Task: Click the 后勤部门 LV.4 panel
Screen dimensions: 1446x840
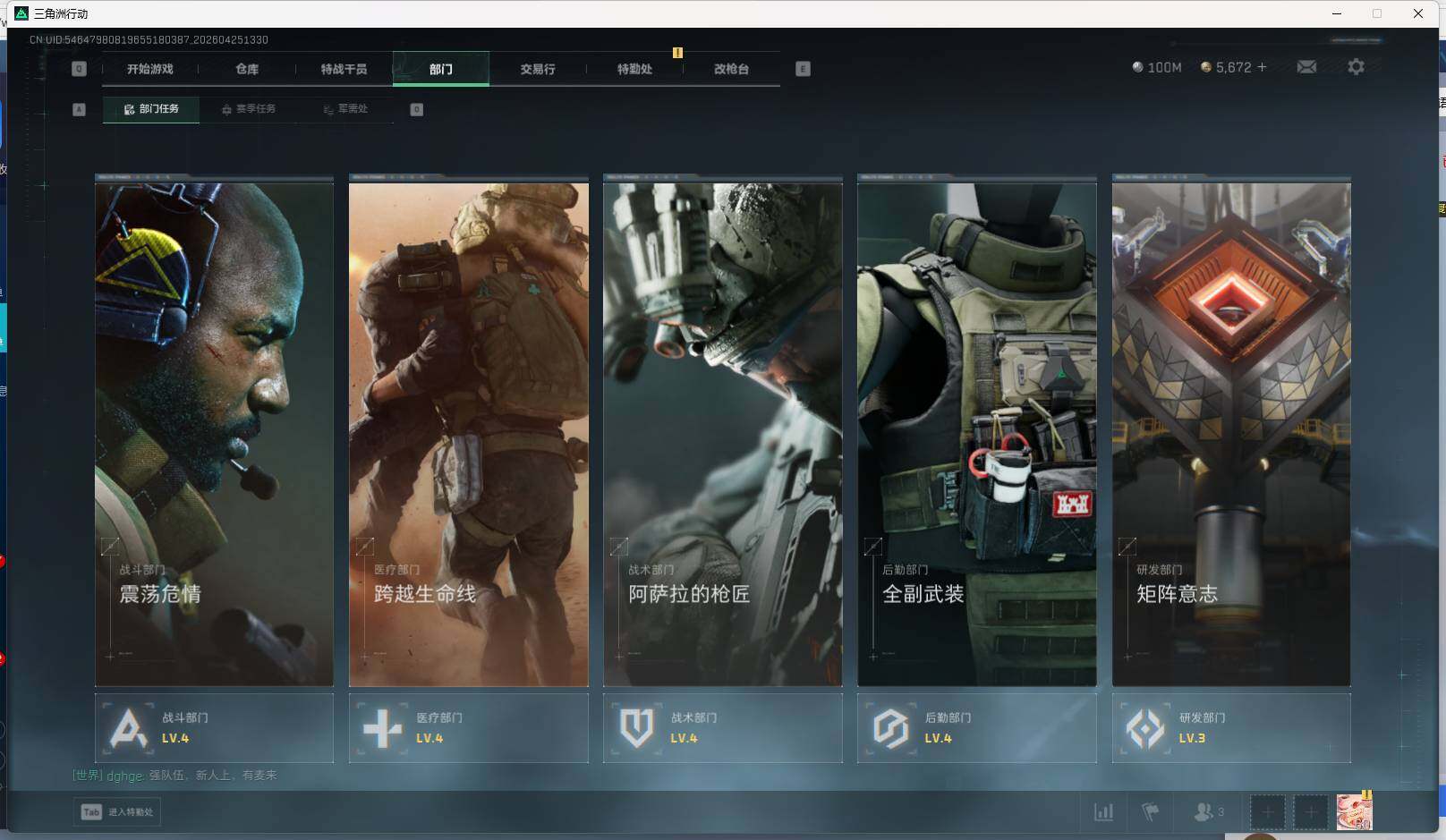Action: click(x=977, y=728)
